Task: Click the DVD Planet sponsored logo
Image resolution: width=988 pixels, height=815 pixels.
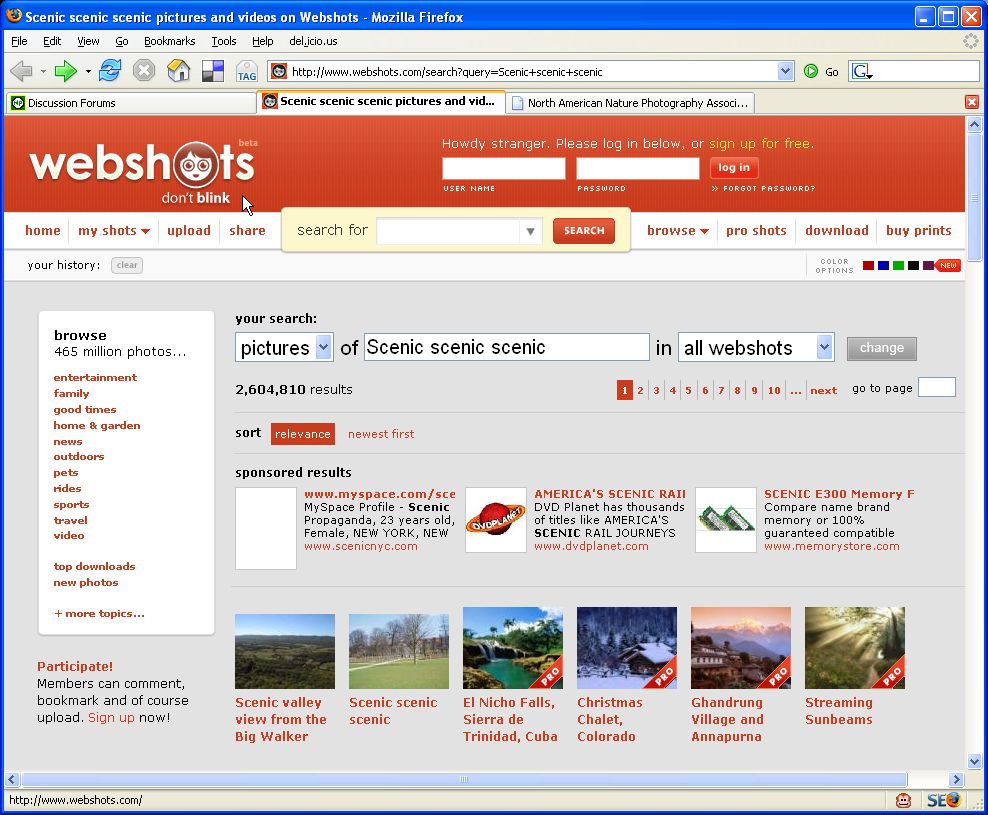Action: coord(496,520)
